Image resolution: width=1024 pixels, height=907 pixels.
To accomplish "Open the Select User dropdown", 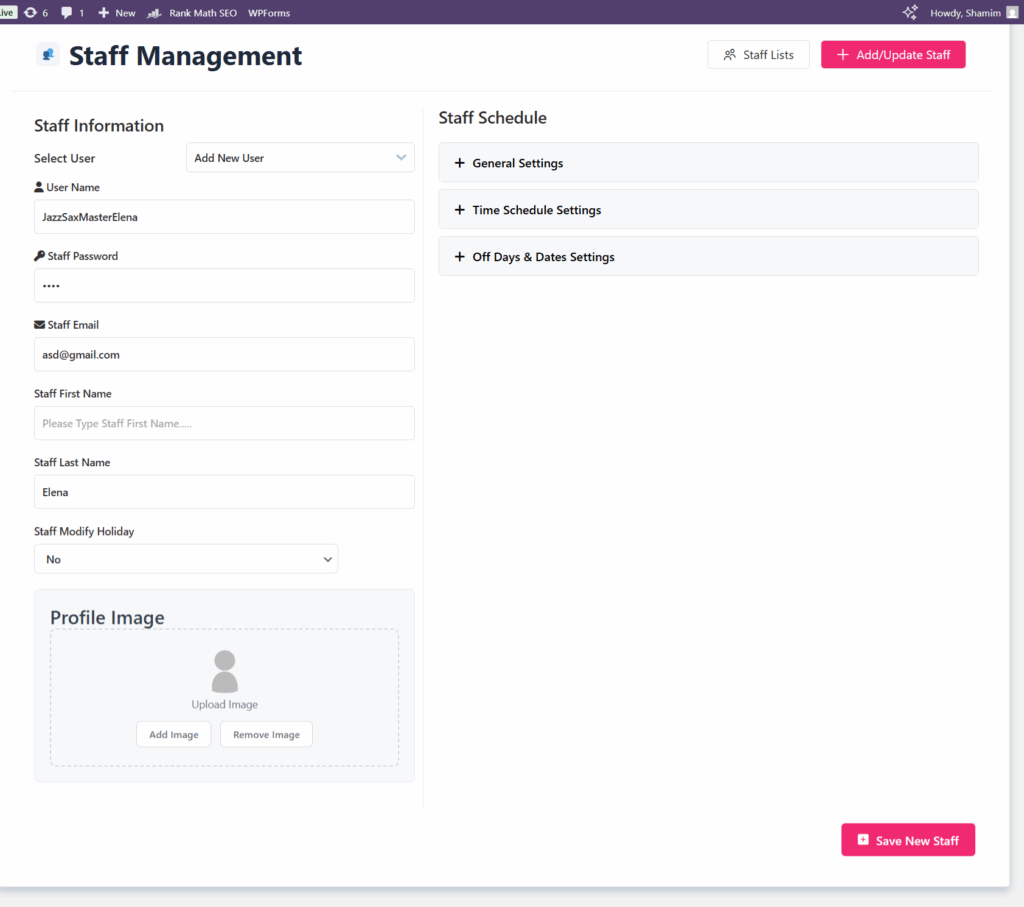I will click(x=300, y=157).
